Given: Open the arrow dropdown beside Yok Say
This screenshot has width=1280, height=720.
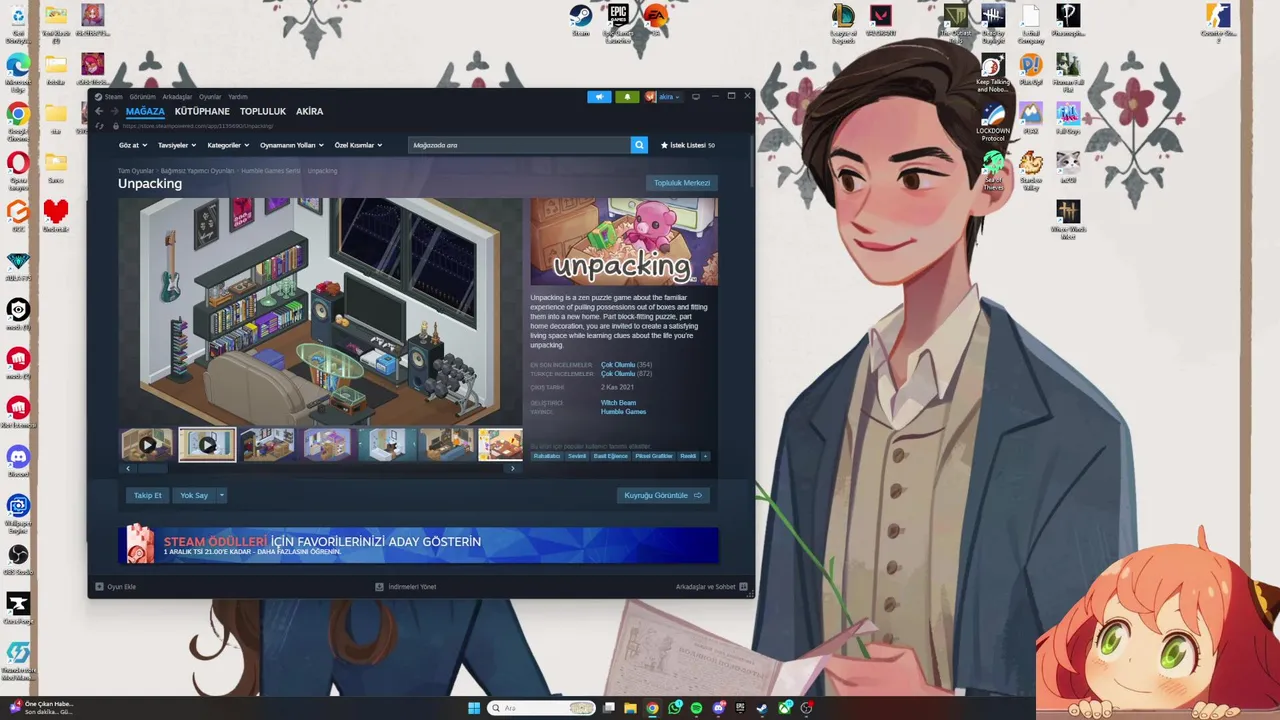Looking at the screenshot, I should click(221, 495).
